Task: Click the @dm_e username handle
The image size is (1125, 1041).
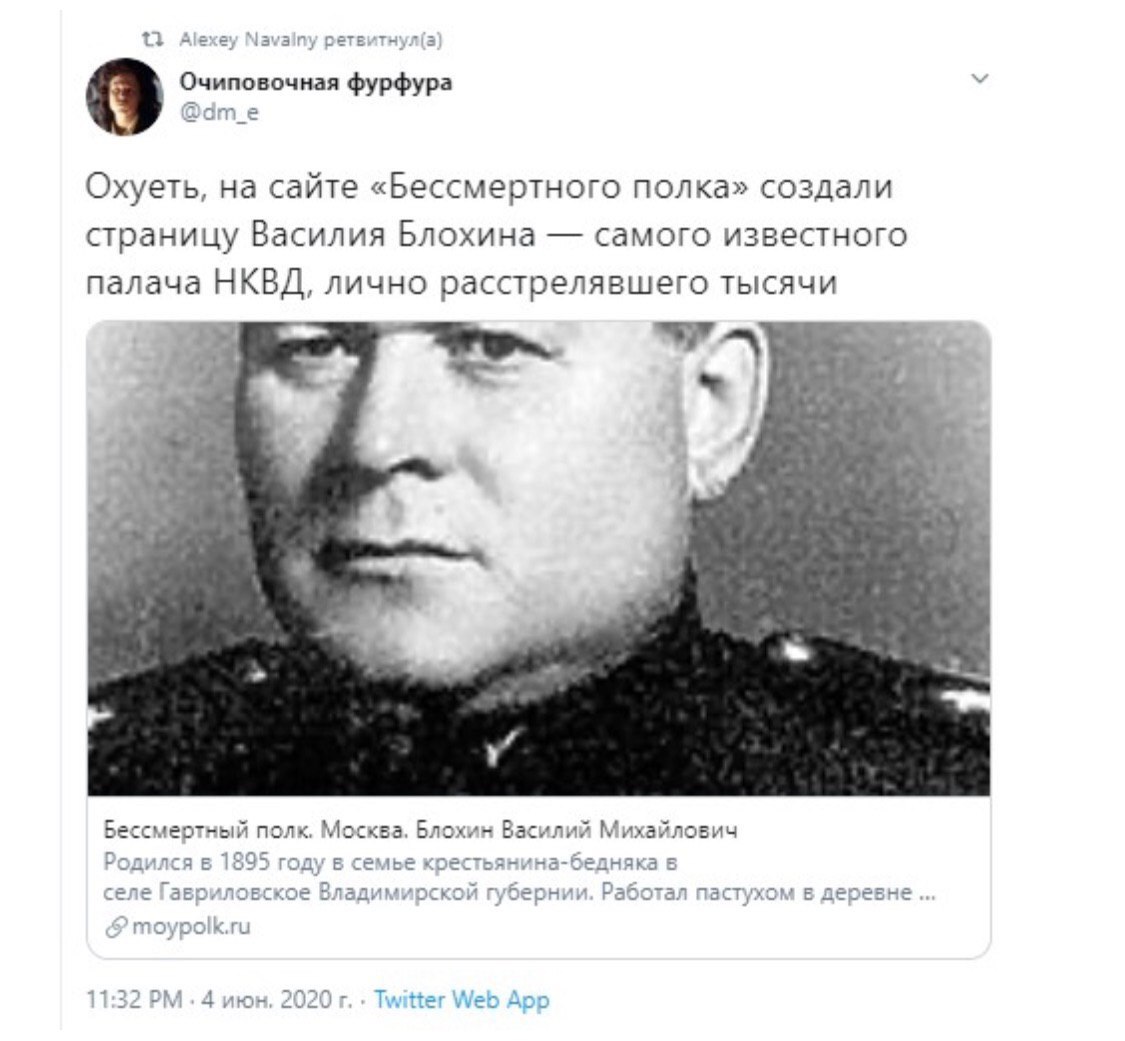Action: pyautogui.click(x=219, y=113)
